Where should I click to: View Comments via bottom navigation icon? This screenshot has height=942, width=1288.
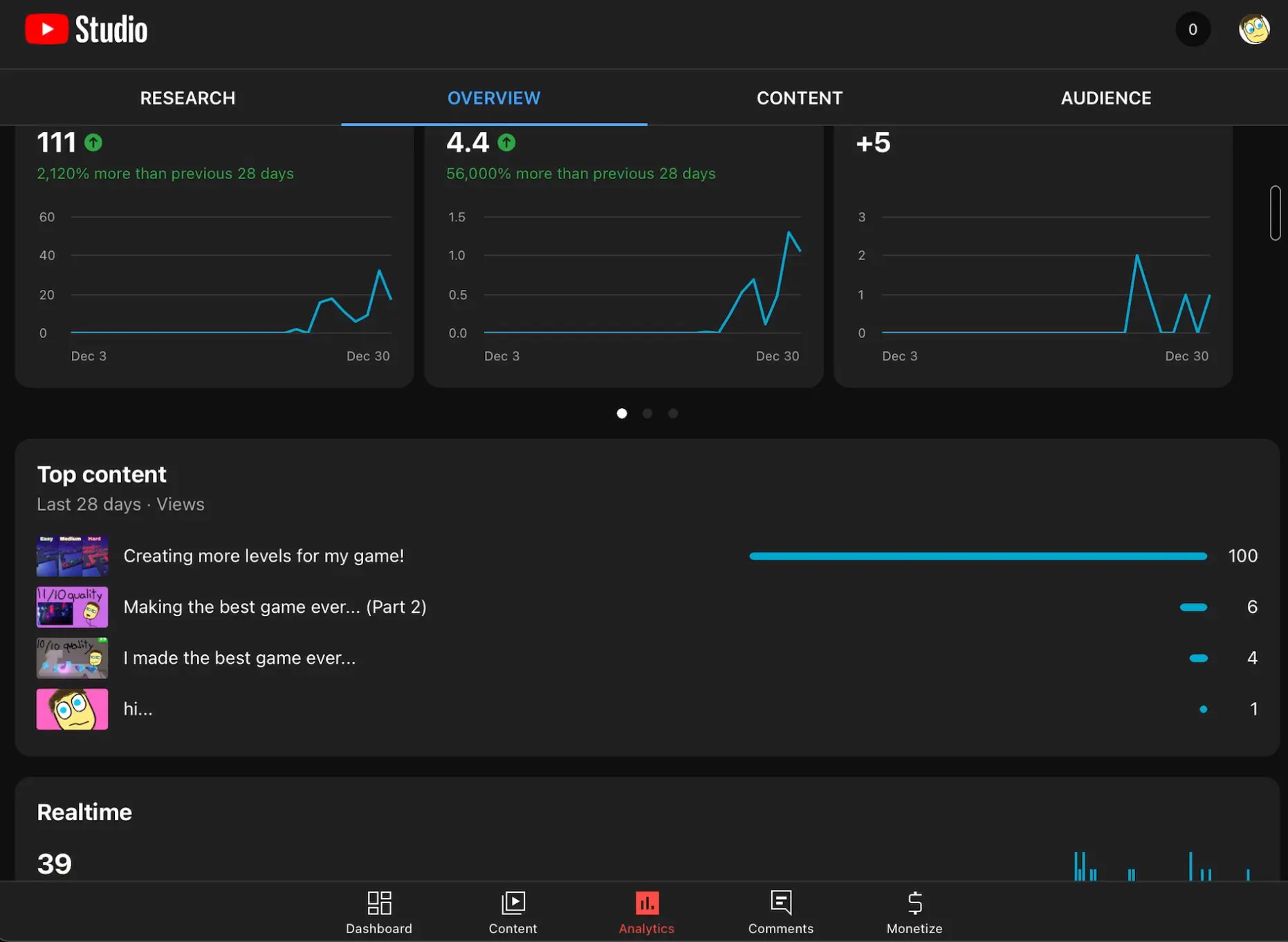tap(780, 912)
